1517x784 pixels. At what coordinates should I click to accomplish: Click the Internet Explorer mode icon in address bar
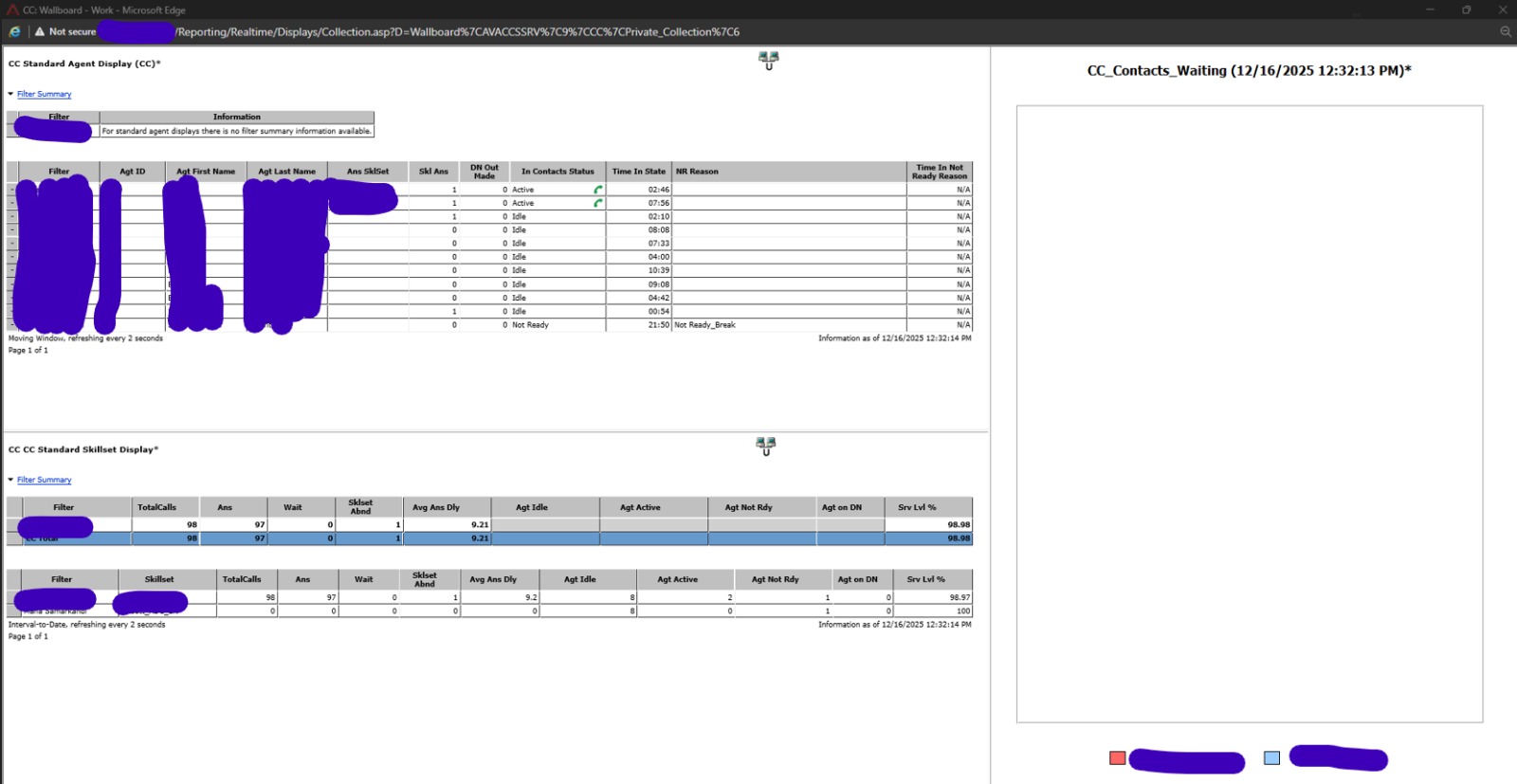14,31
